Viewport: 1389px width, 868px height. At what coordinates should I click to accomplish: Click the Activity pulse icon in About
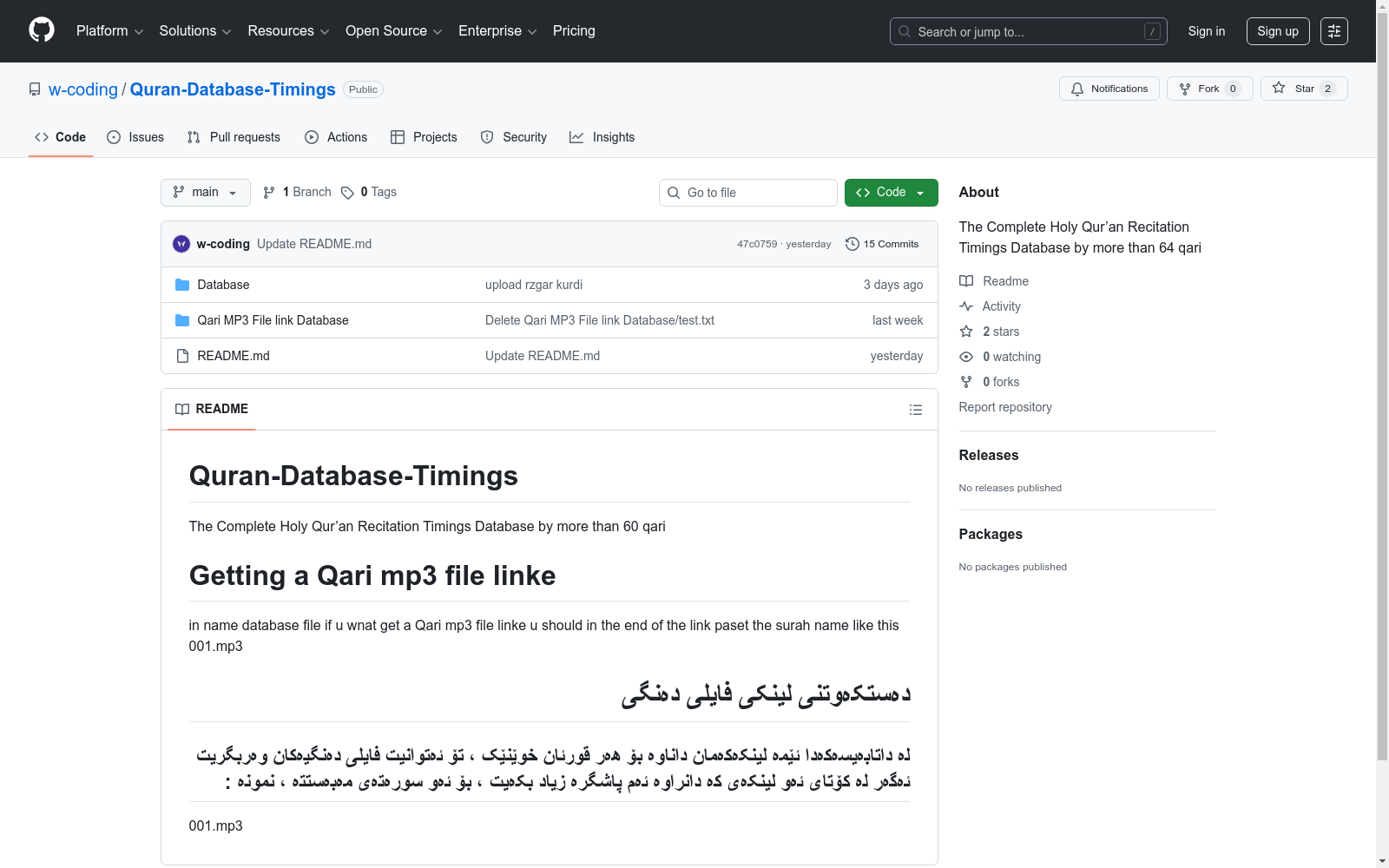pos(966,306)
